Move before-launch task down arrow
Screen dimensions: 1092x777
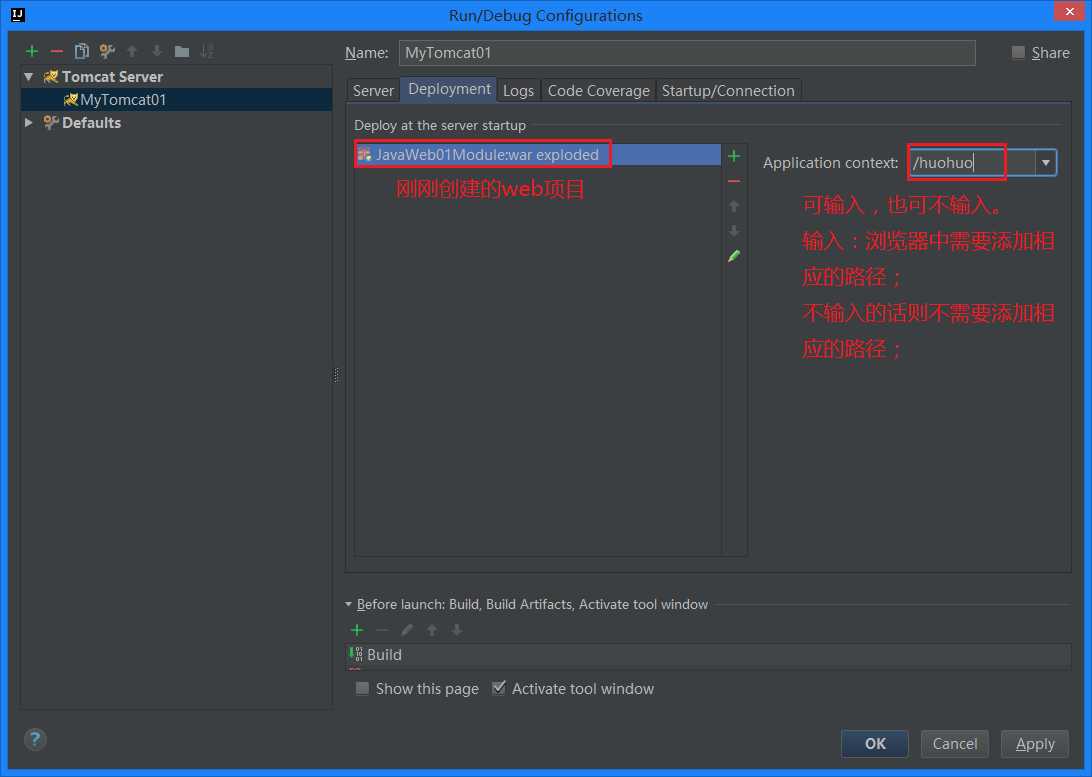[x=457, y=630]
